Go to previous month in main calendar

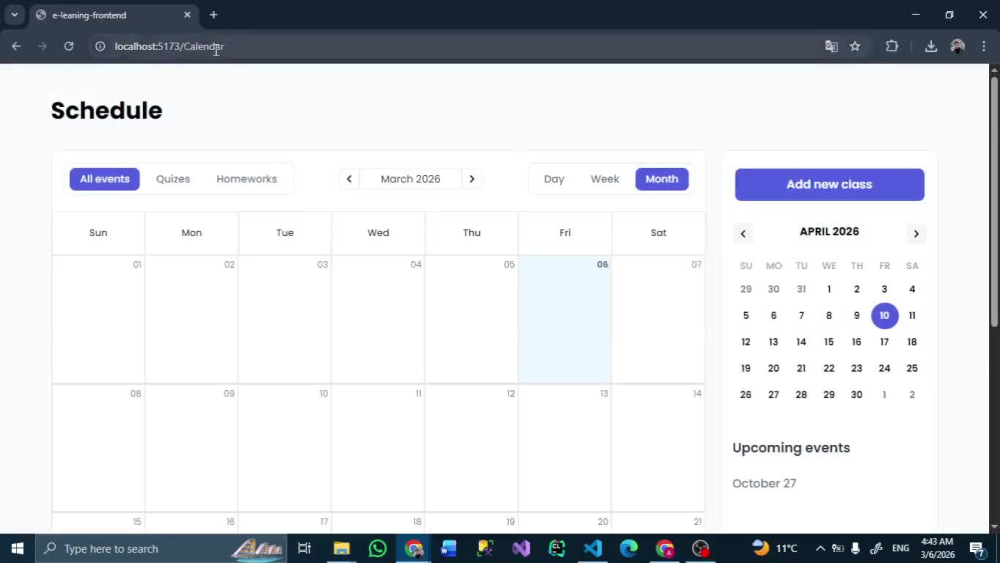[x=349, y=179]
